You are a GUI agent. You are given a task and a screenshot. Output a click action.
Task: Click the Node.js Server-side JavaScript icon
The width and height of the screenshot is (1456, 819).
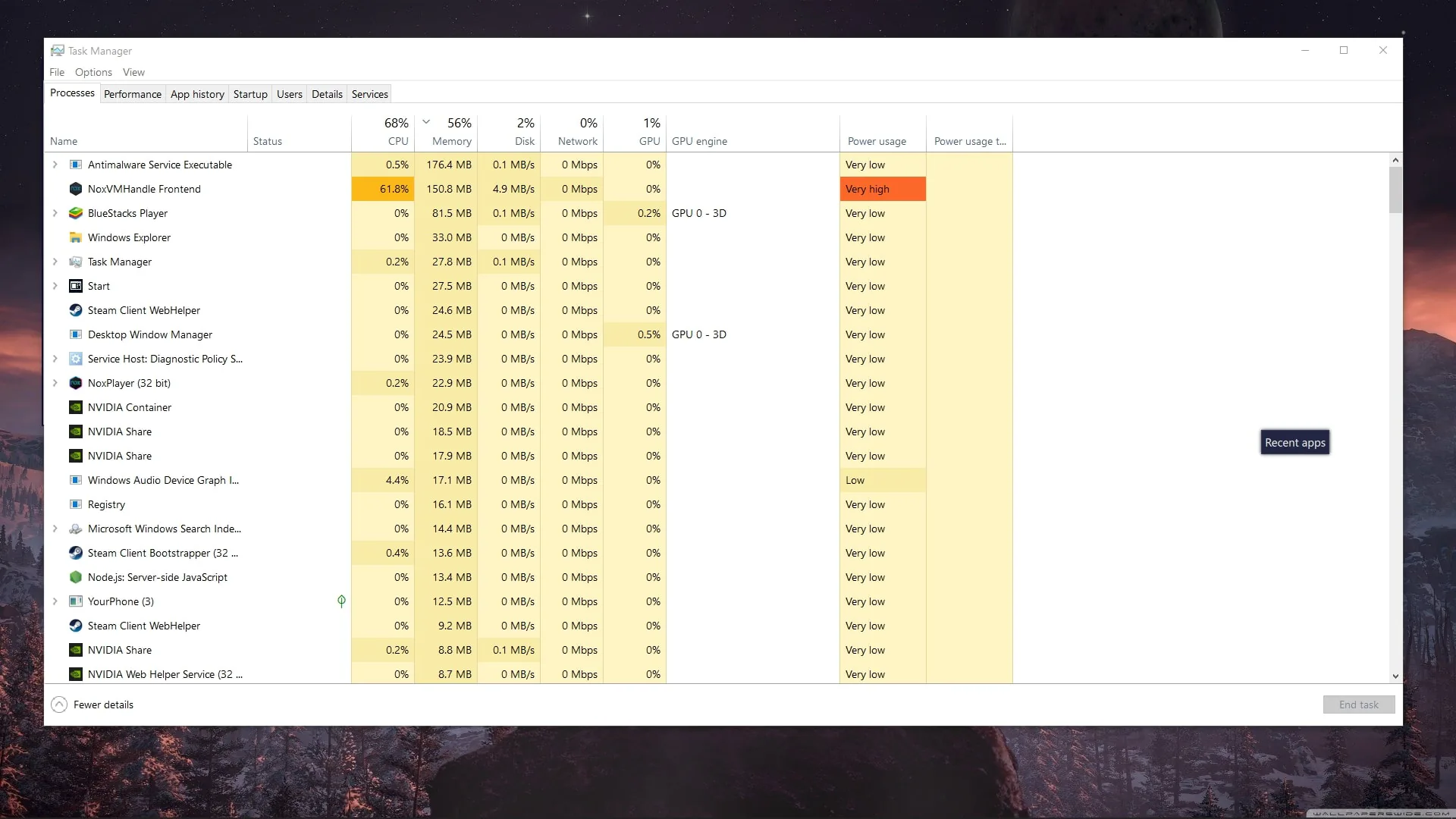tap(76, 577)
